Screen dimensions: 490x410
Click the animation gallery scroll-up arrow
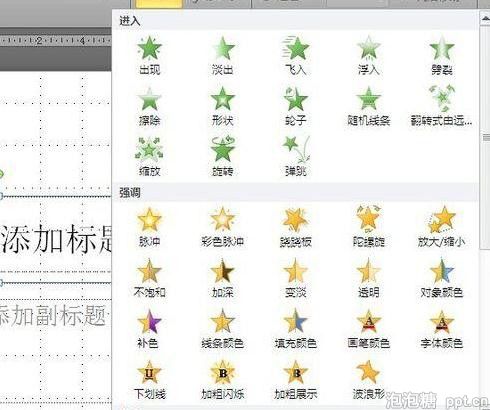(x=485, y=19)
